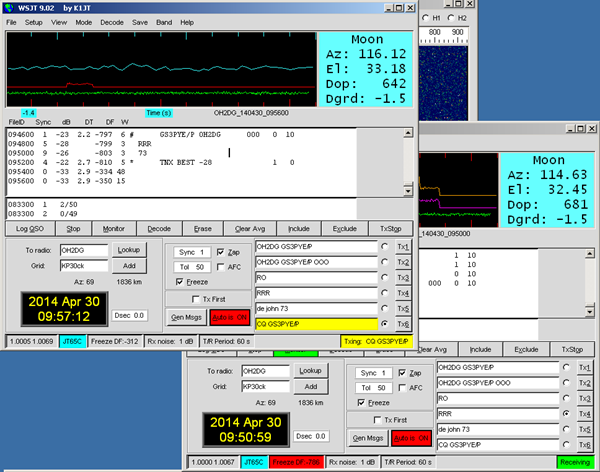The width and height of the screenshot is (600, 472).
Task: Click the Tol 50 stepper field
Action: tap(192, 267)
